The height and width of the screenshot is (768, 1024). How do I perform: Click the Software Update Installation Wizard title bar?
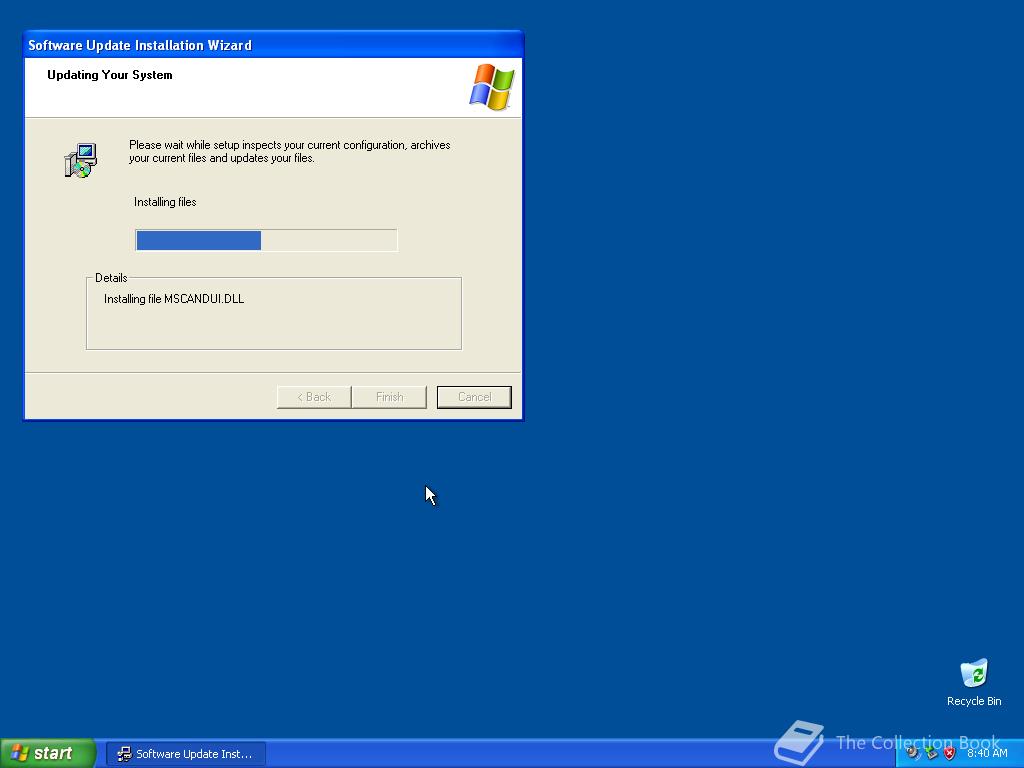pyautogui.click(x=273, y=45)
